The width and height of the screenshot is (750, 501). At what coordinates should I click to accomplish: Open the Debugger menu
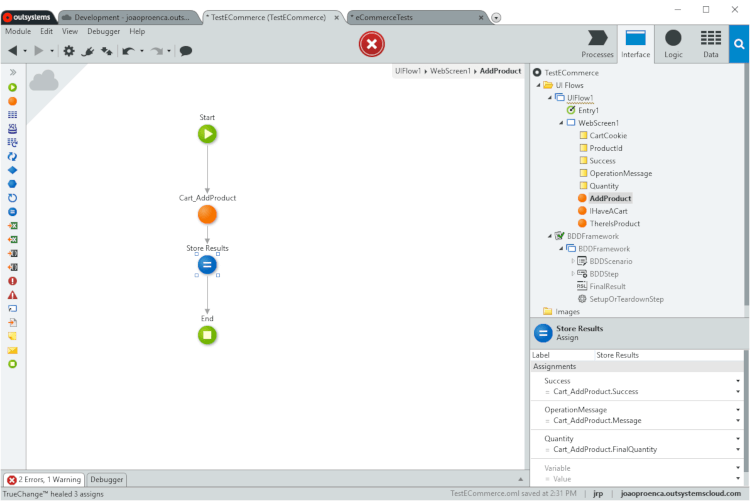(x=103, y=31)
